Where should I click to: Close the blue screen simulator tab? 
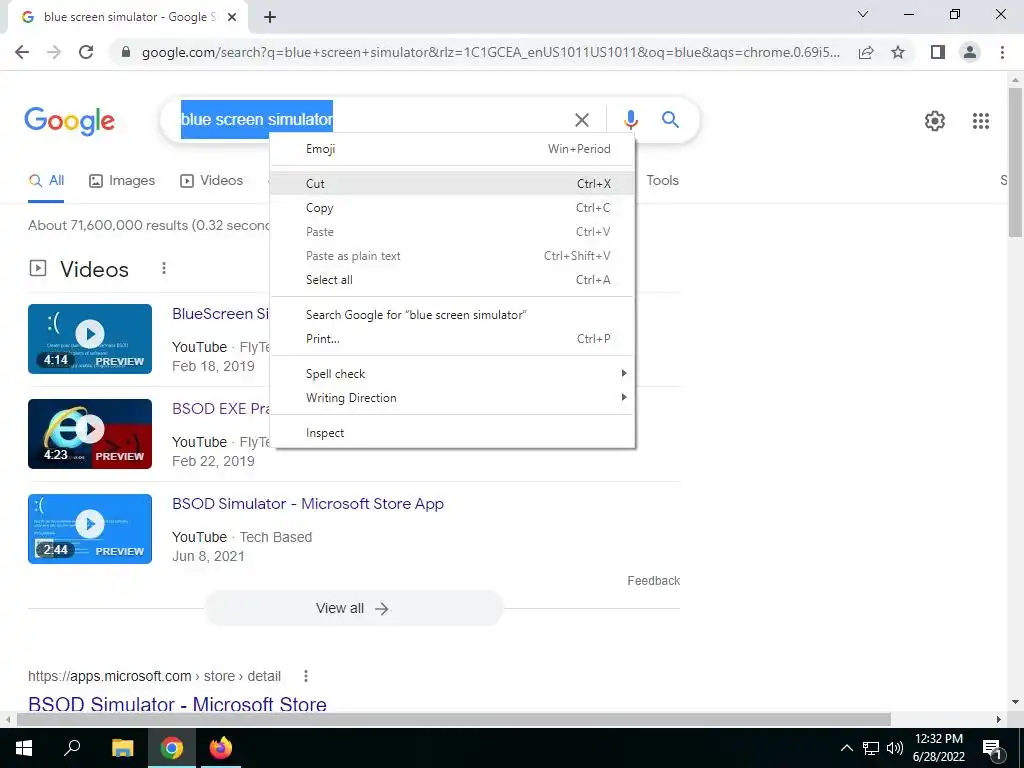(232, 18)
